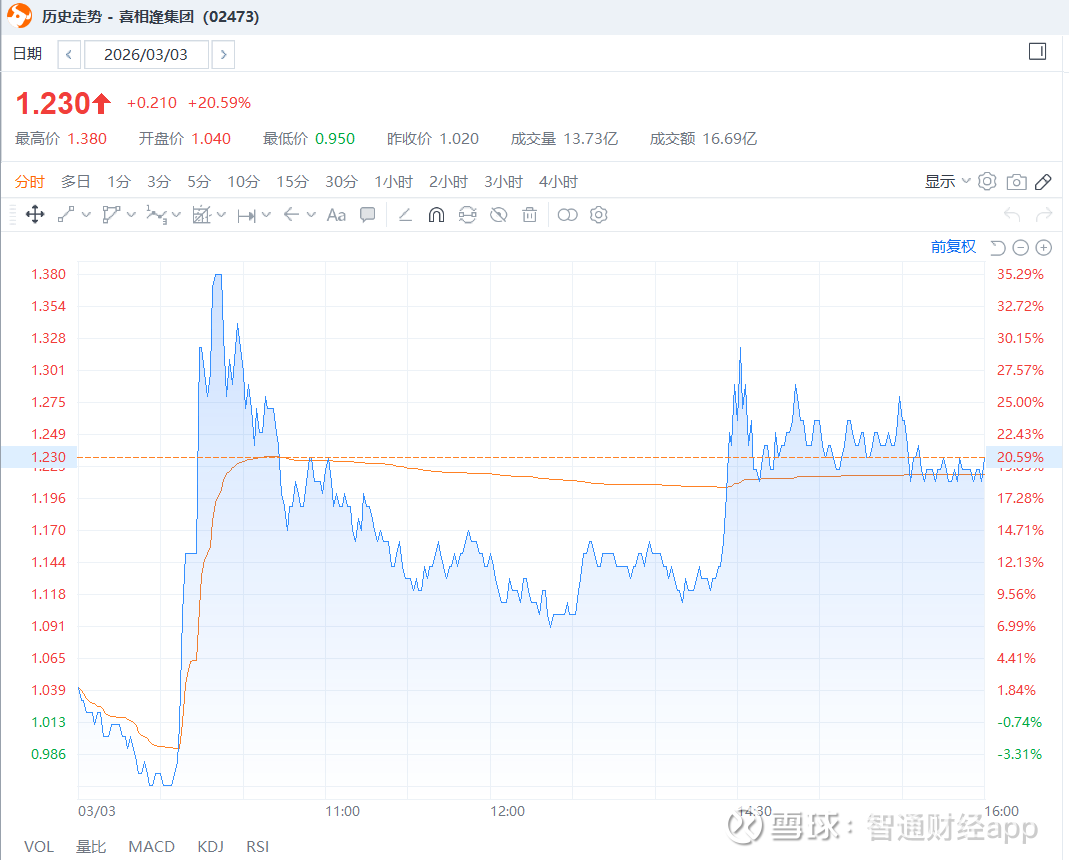Take a chart screenshot with camera icon
The height and width of the screenshot is (860, 1069).
[x=1016, y=182]
